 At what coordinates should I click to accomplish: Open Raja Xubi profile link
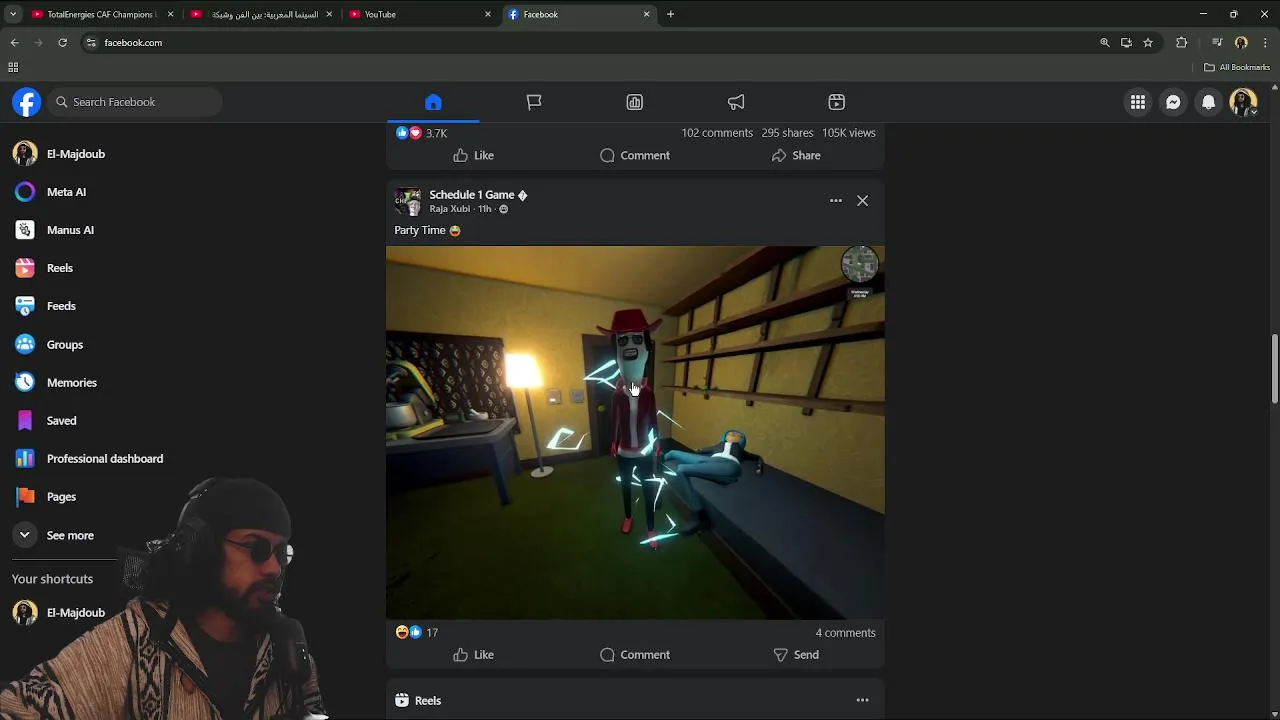449,209
